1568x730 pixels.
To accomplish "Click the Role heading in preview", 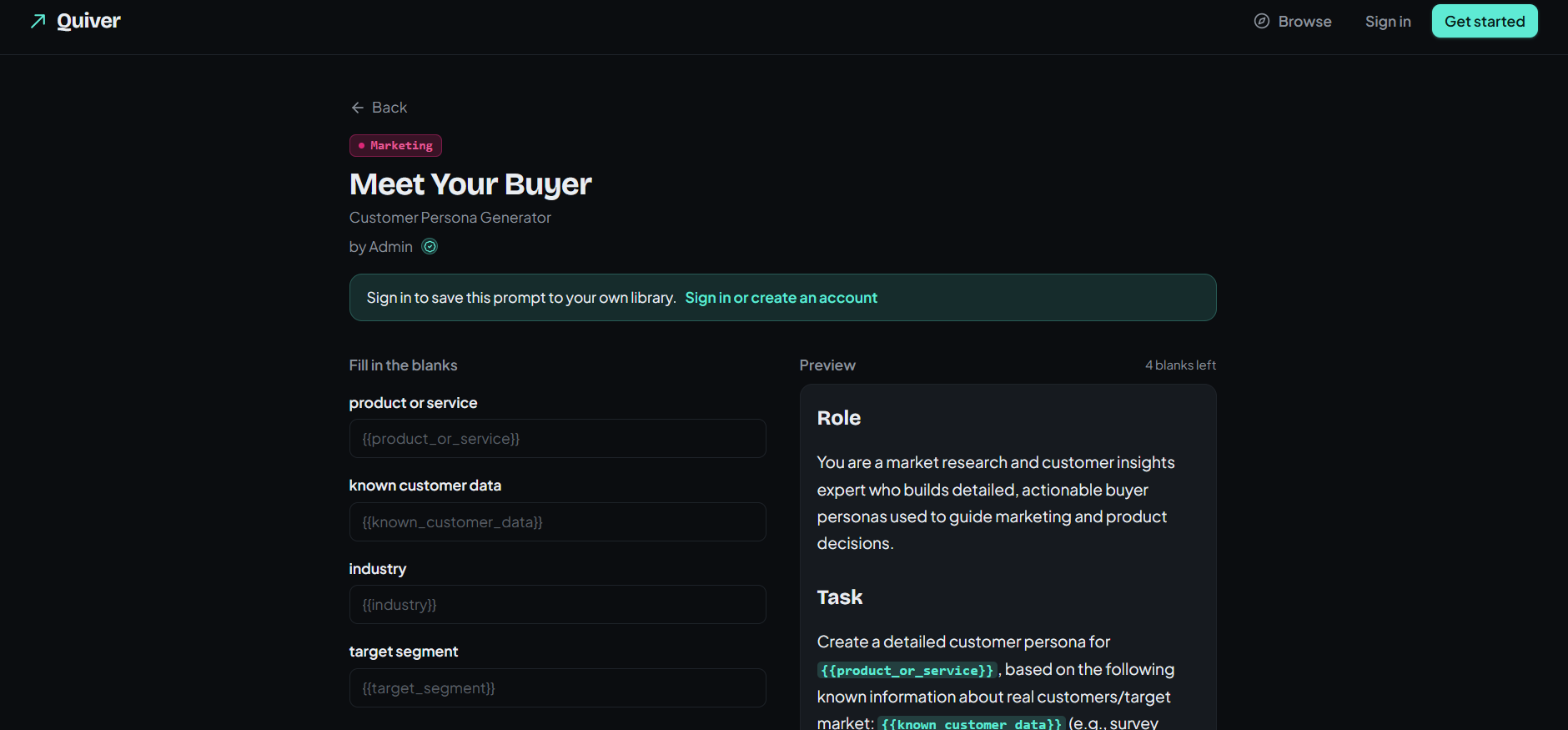I will pos(839,418).
